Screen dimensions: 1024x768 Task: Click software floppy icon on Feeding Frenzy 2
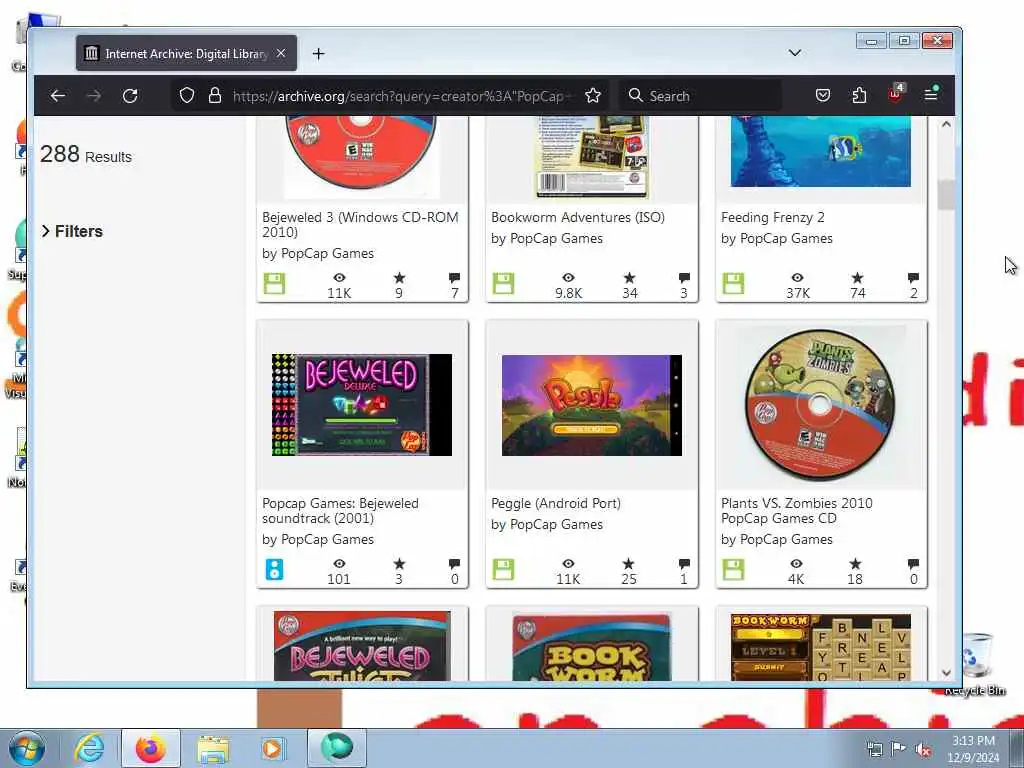733,283
